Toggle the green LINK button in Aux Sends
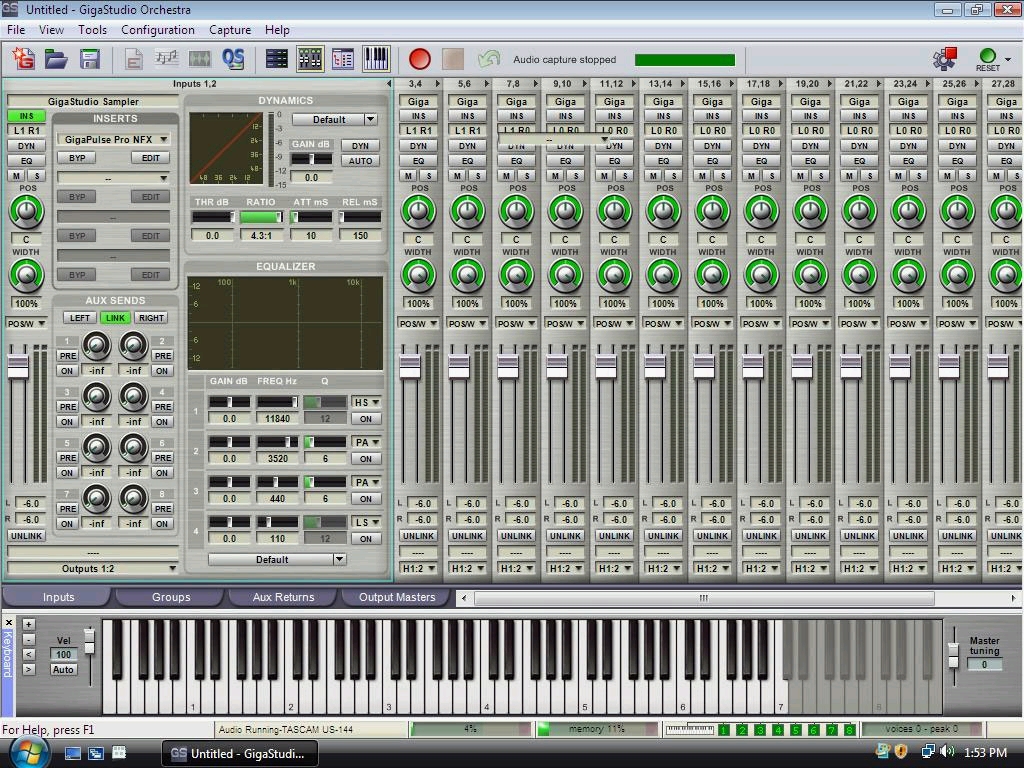This screenshot has width=1024, height=768. point(115,318)
